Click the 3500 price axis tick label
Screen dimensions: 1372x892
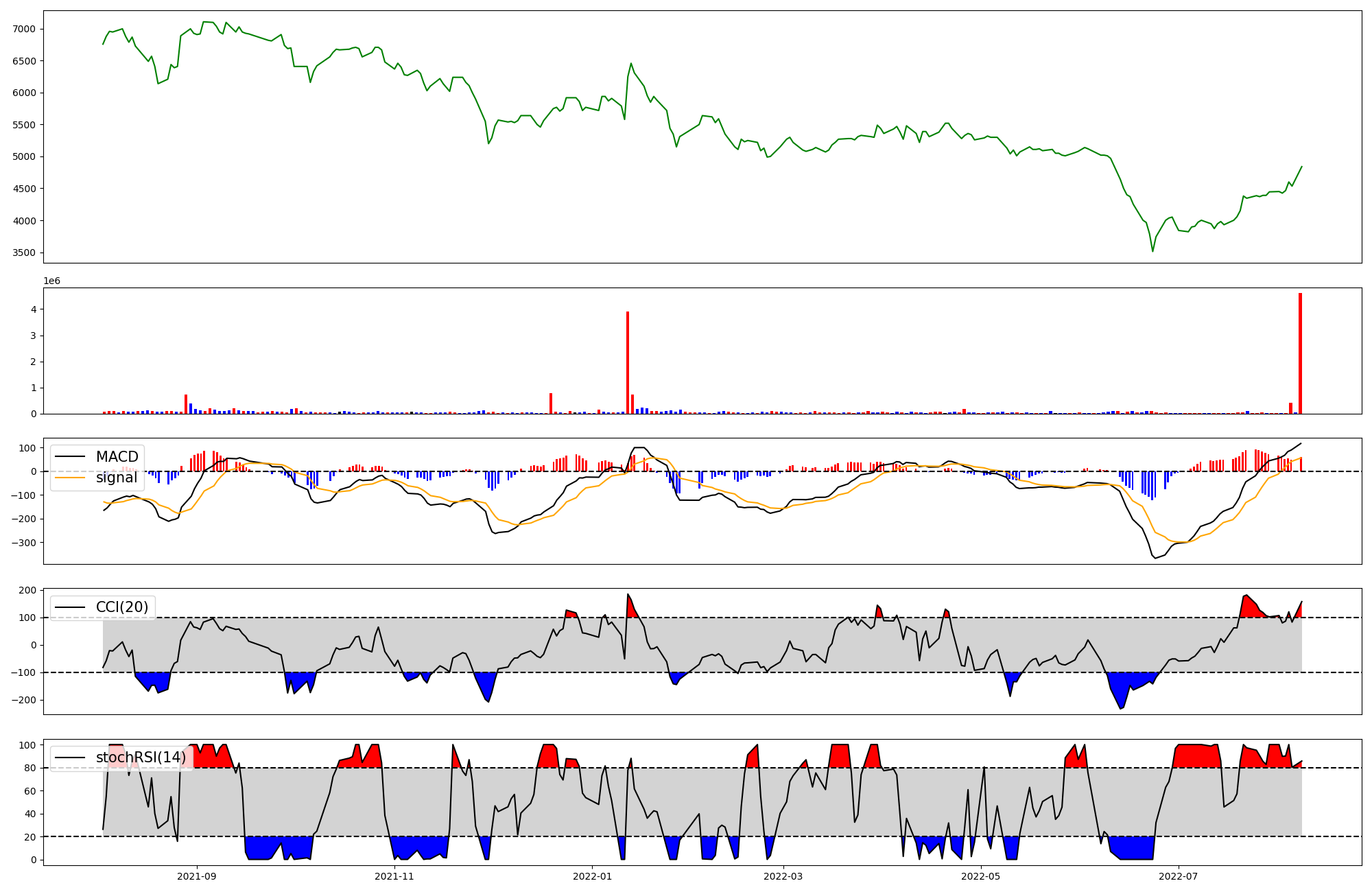(24, 253)
